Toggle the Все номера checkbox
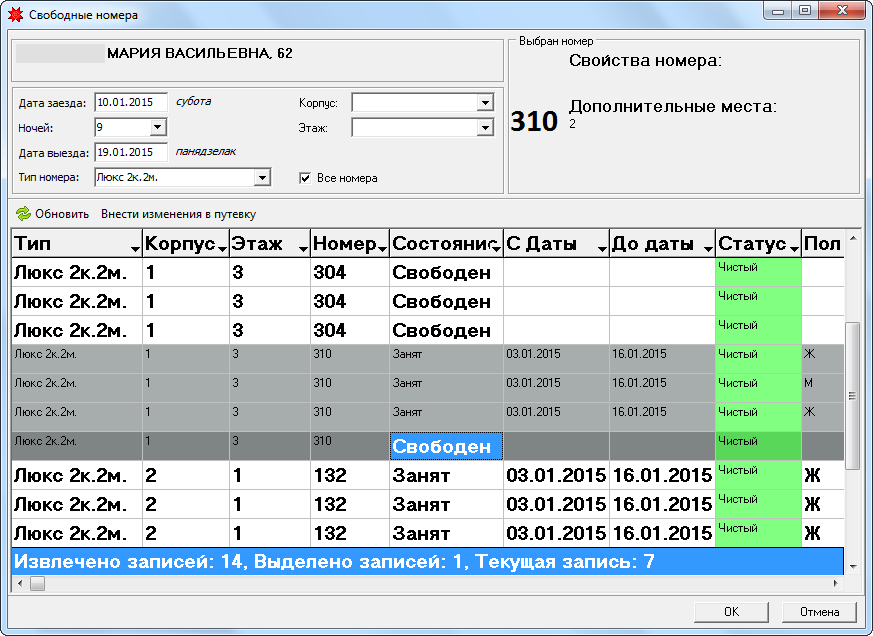This screenshot has height=636, width=873. [x=306, y=178]
